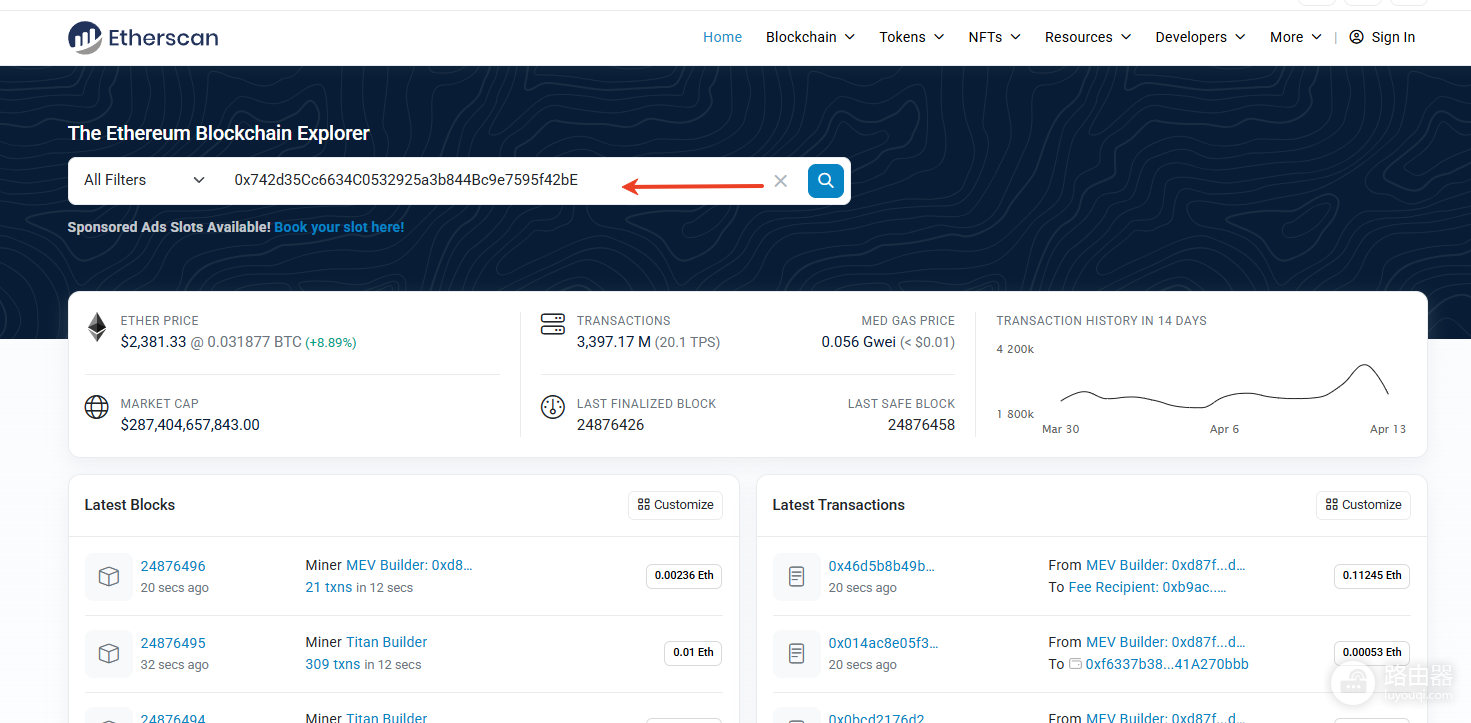Image resolution: width=1471 pixels, height=723 pixels.
Task: Click the block cube icon for 24876496
Action: tap(109, 577)
